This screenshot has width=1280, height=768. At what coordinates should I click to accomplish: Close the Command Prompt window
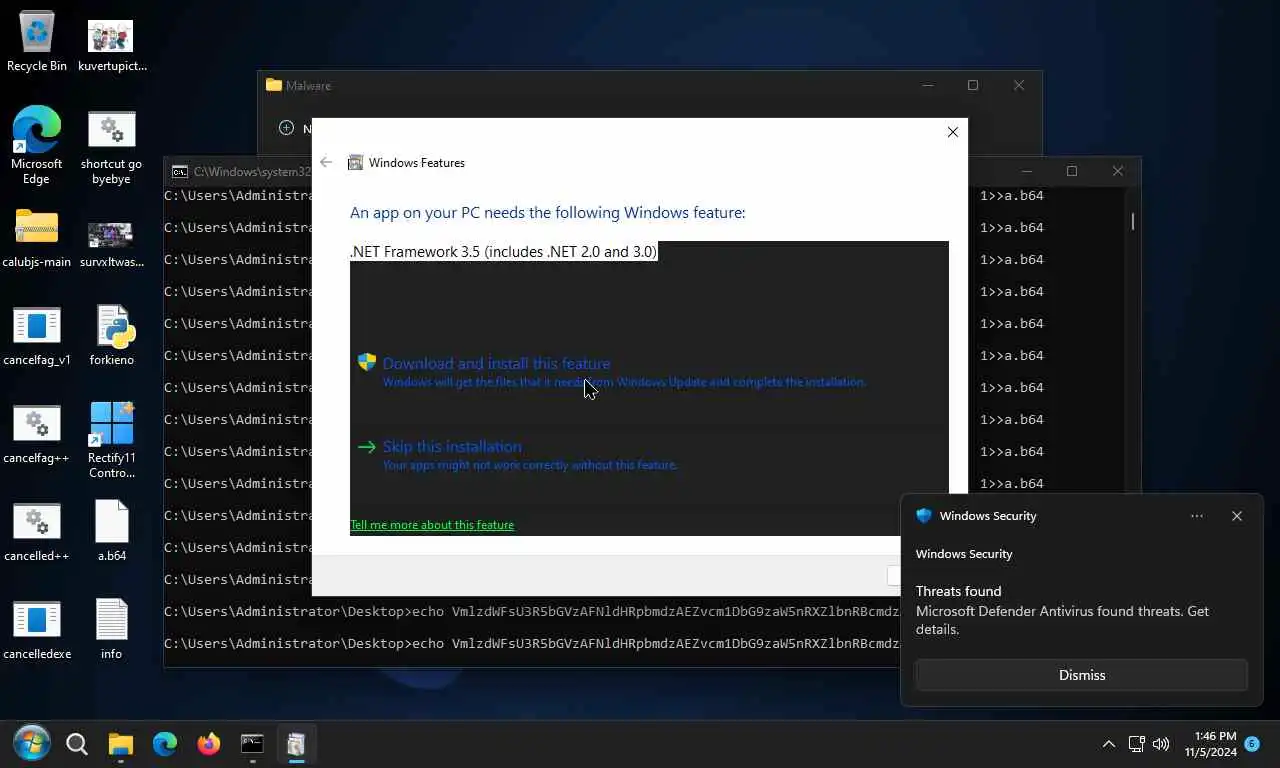[1118, 172]
